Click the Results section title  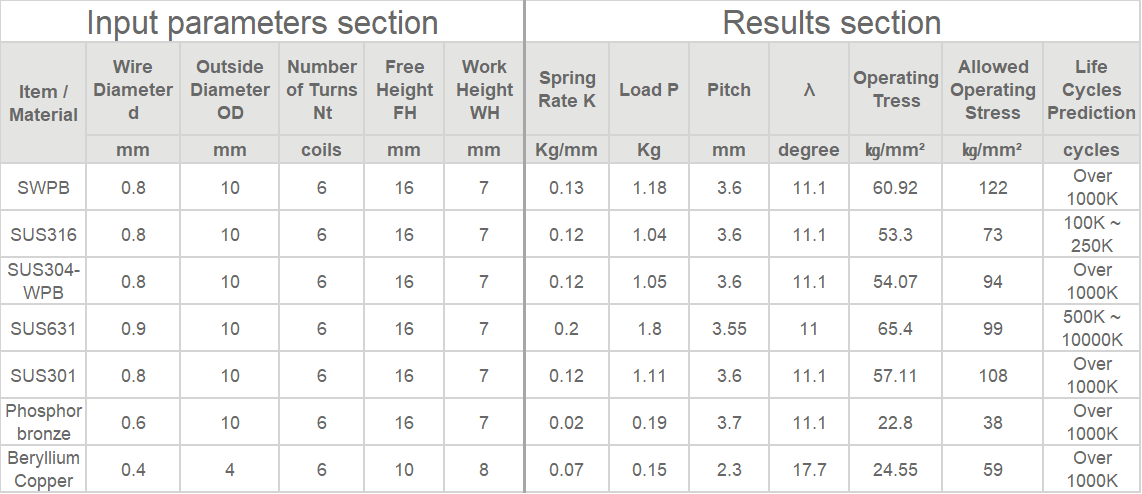[x=832, y=22]
